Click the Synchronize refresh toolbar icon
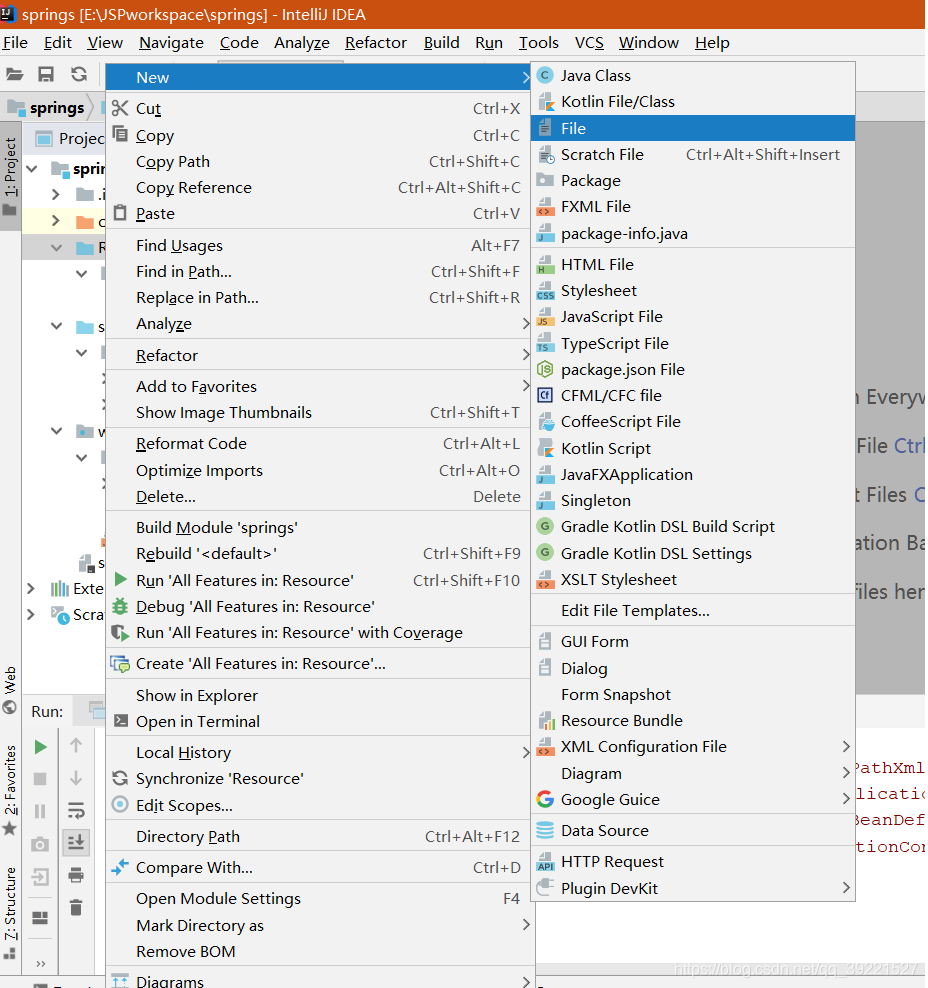 point(79,74)
